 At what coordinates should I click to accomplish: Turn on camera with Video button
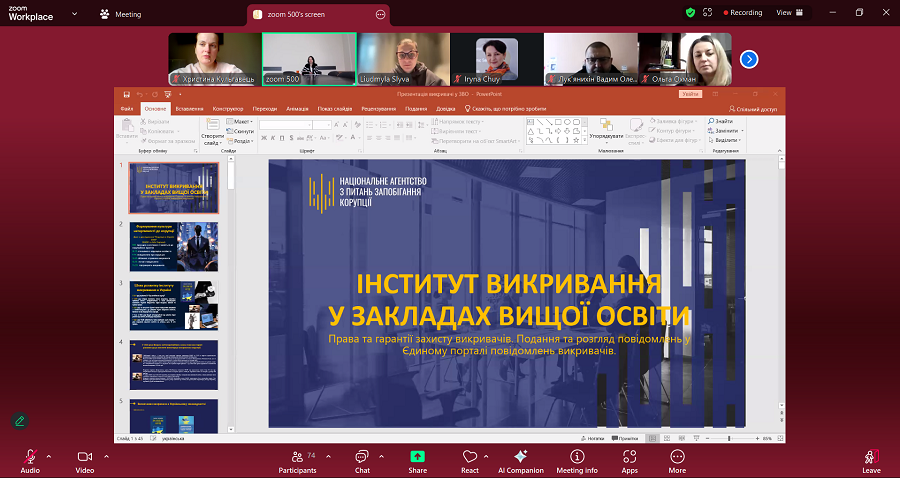(x=84, y=461)
